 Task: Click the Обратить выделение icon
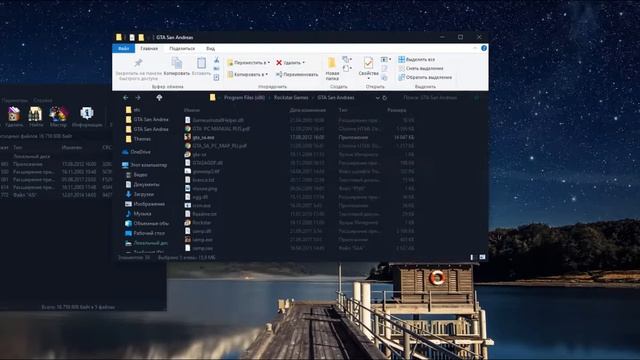(402, 77)
